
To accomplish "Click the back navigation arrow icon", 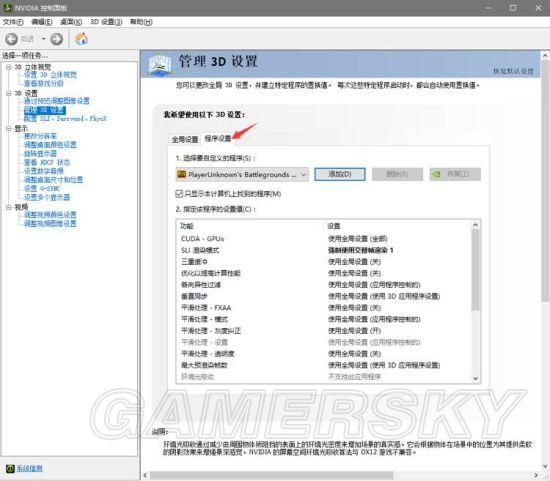I will coord(12,39).
